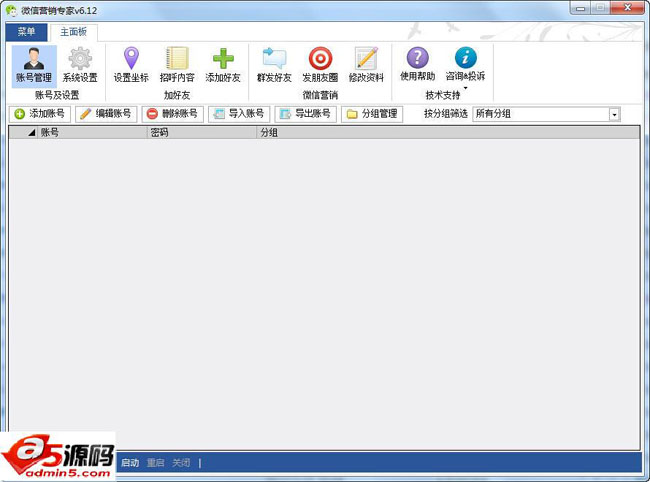Screen dimensions: 650x482
Task: Click 咨询&投诉 info icon
Action: [465, 65]
